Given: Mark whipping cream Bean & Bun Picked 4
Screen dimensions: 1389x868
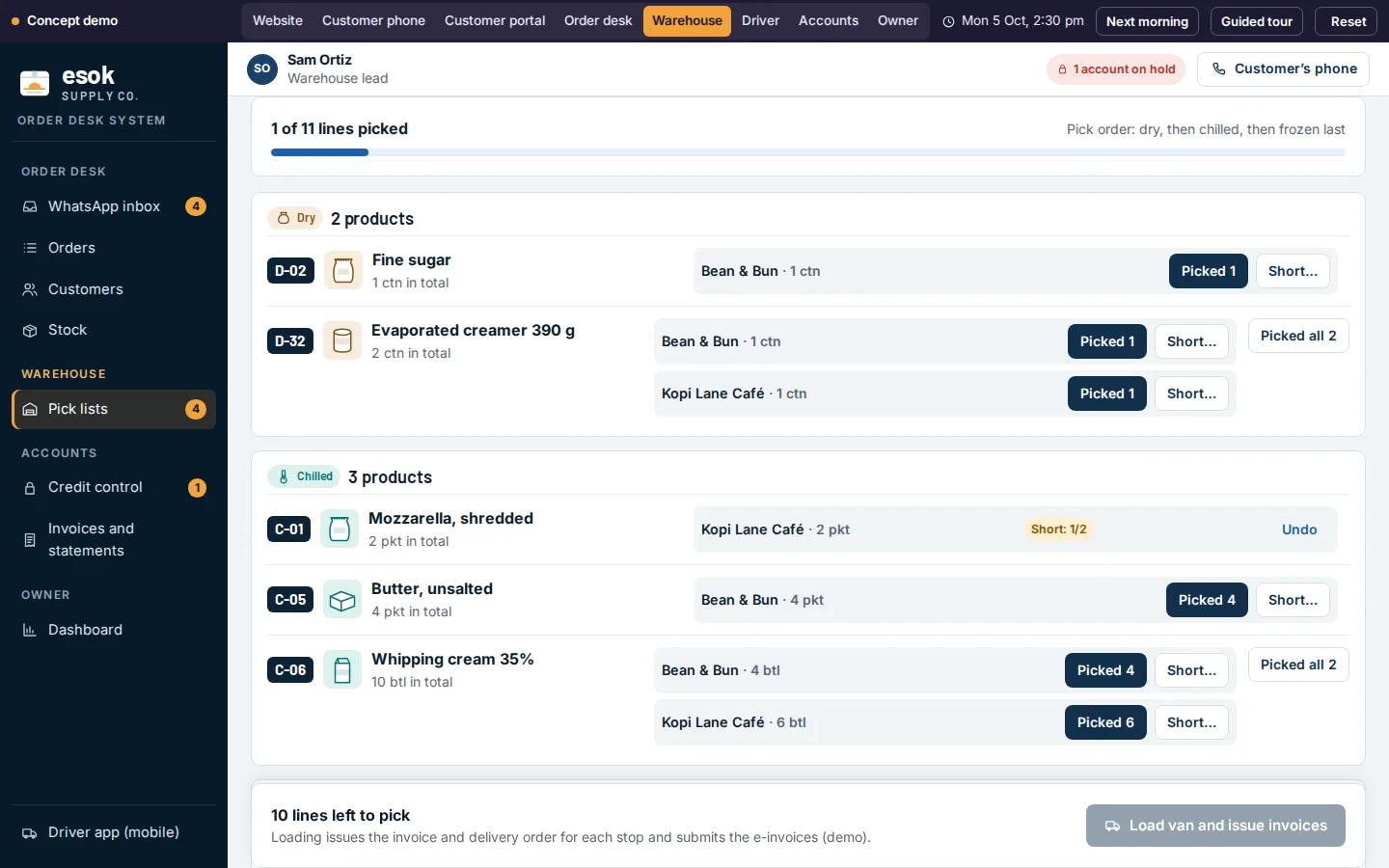Looking at the screenshot, I should tap(1105, 670).
